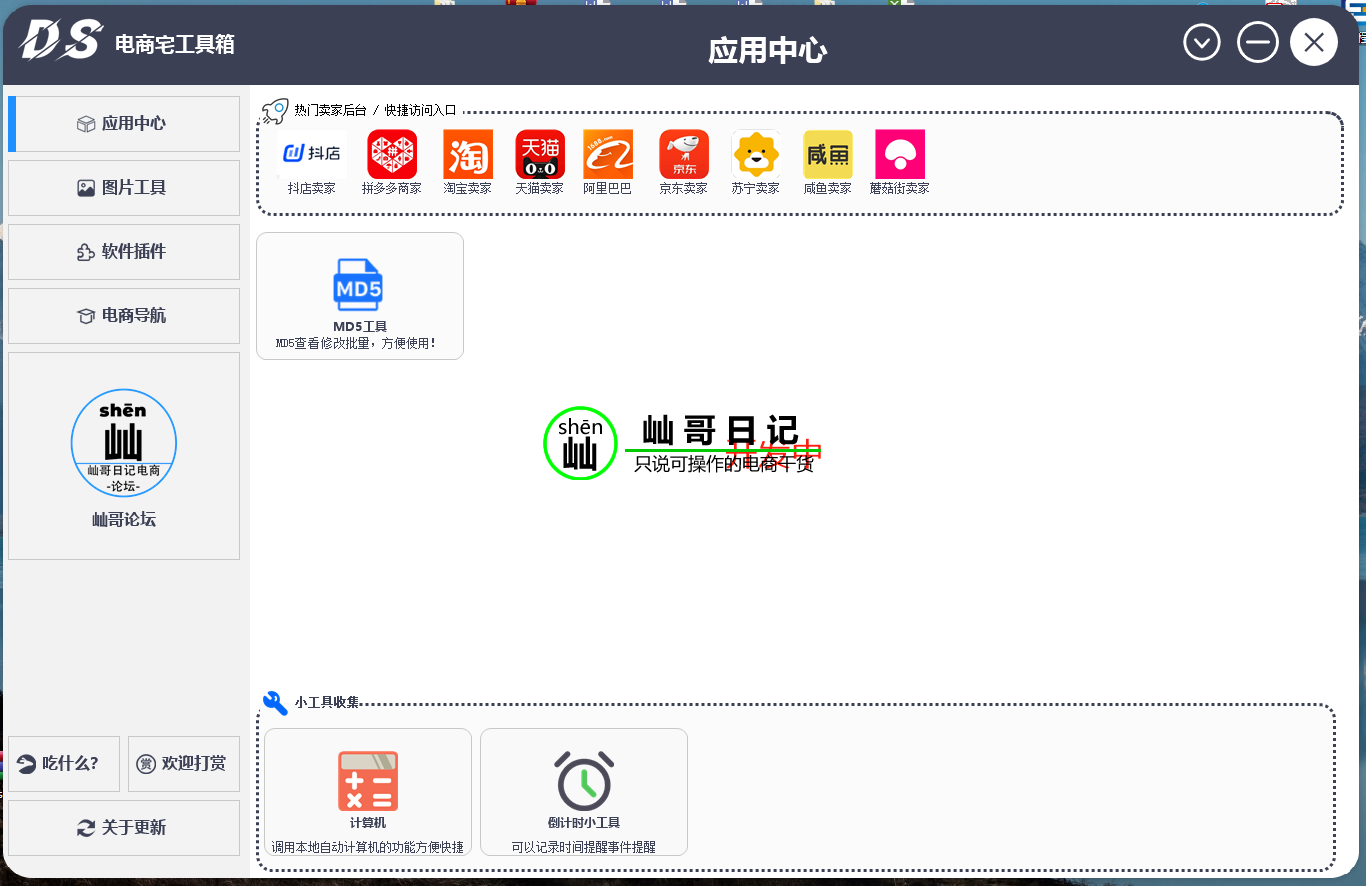
Task: Click the wrench icon beside 小工具收集
Action: (275, 703)
